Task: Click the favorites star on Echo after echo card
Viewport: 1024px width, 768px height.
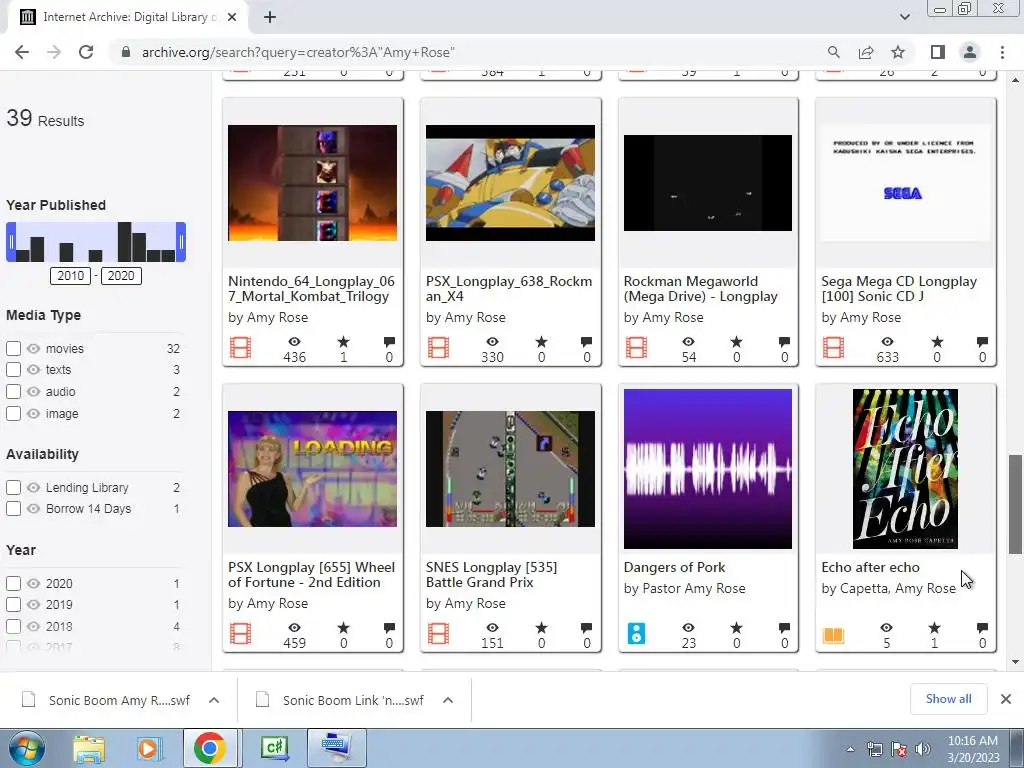Action: coord(935,628)
